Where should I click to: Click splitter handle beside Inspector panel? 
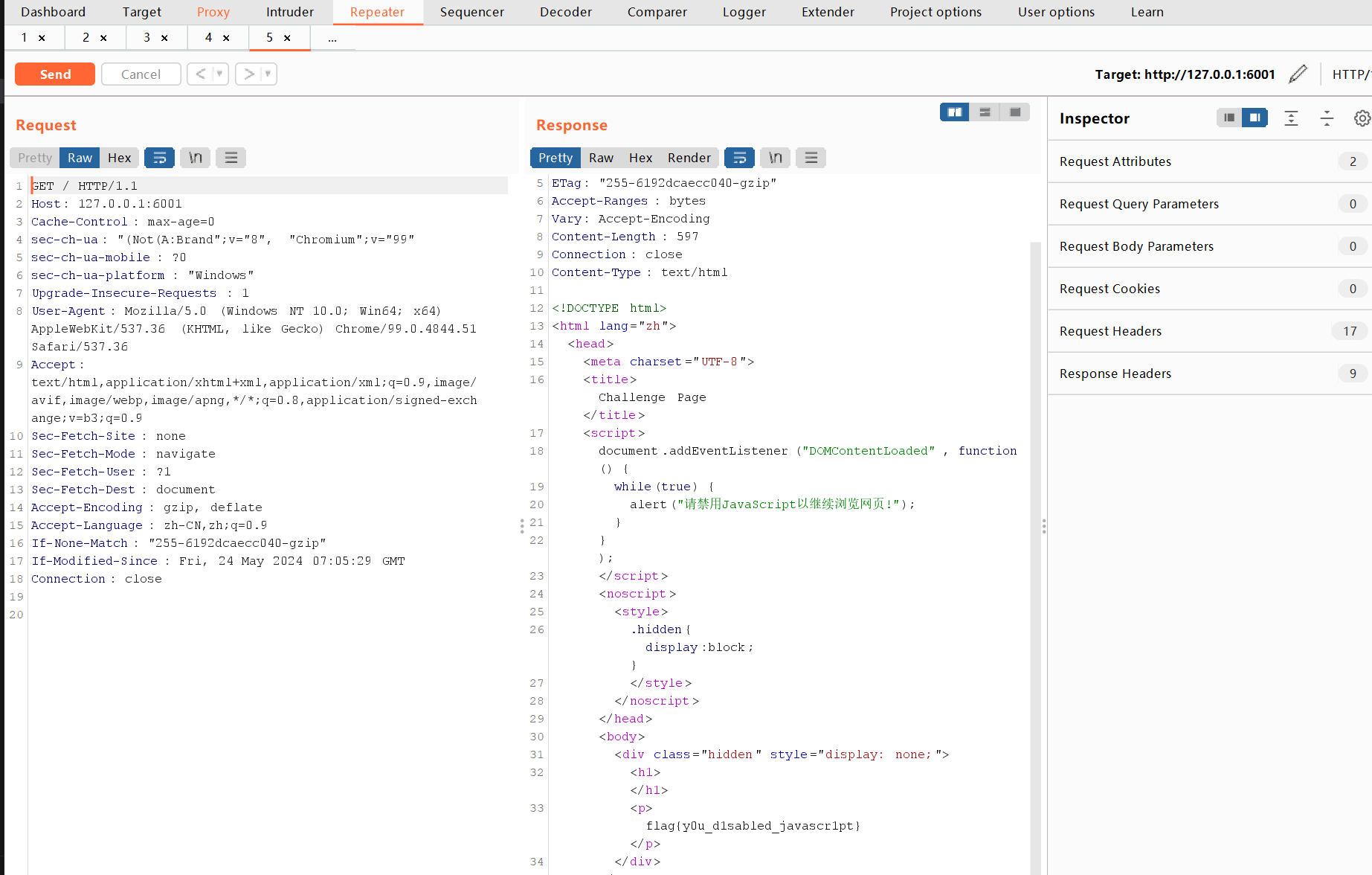point(1044,526)
